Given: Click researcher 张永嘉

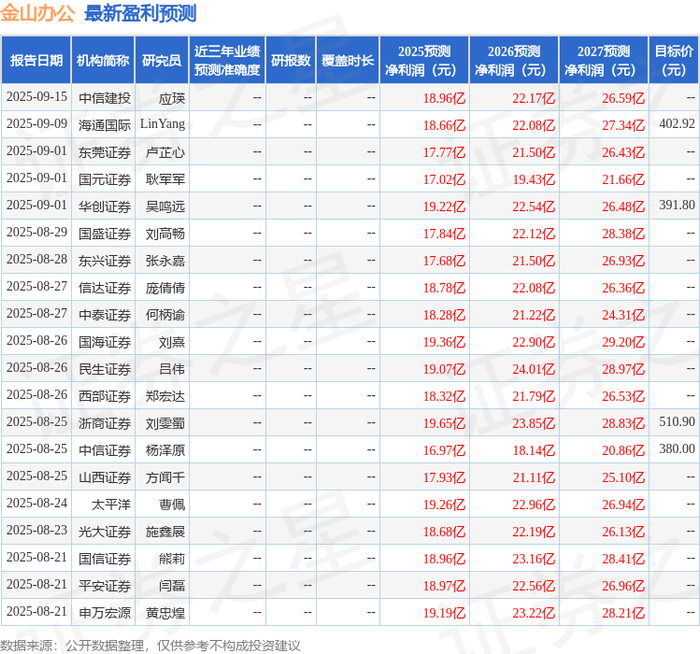Looking at the screenshot, I should [x=165, y=261].
